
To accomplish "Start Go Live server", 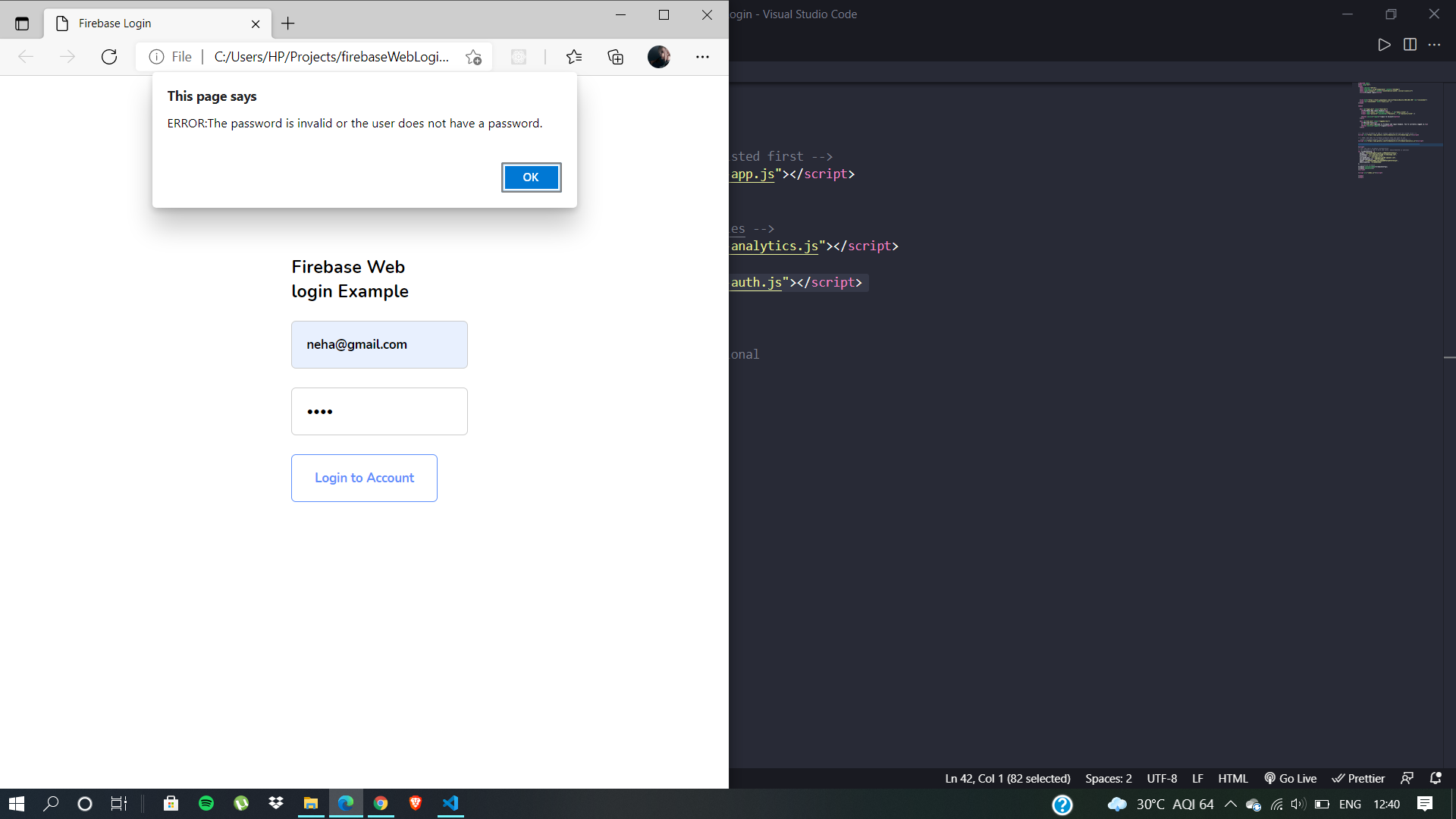I will (x=1290, y=778).
